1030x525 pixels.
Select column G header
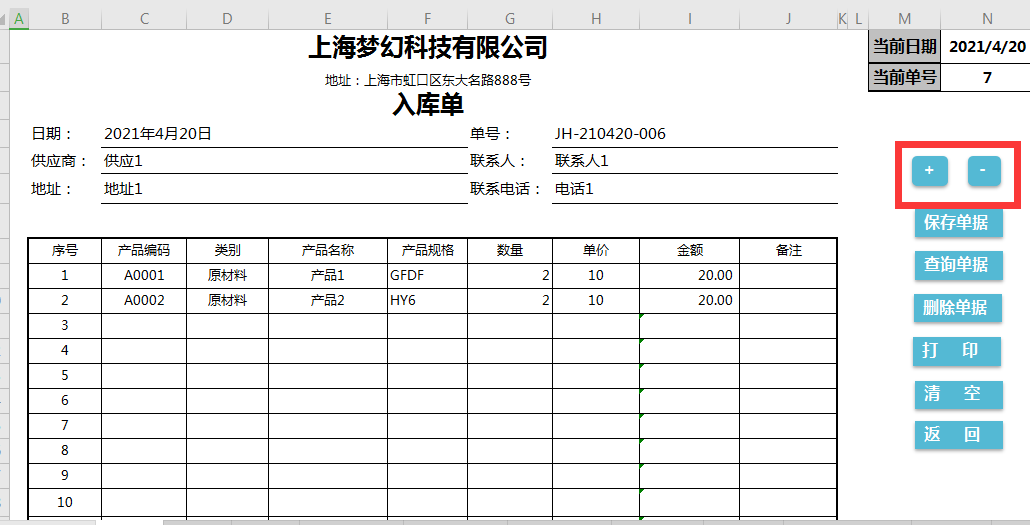[510, 20]
